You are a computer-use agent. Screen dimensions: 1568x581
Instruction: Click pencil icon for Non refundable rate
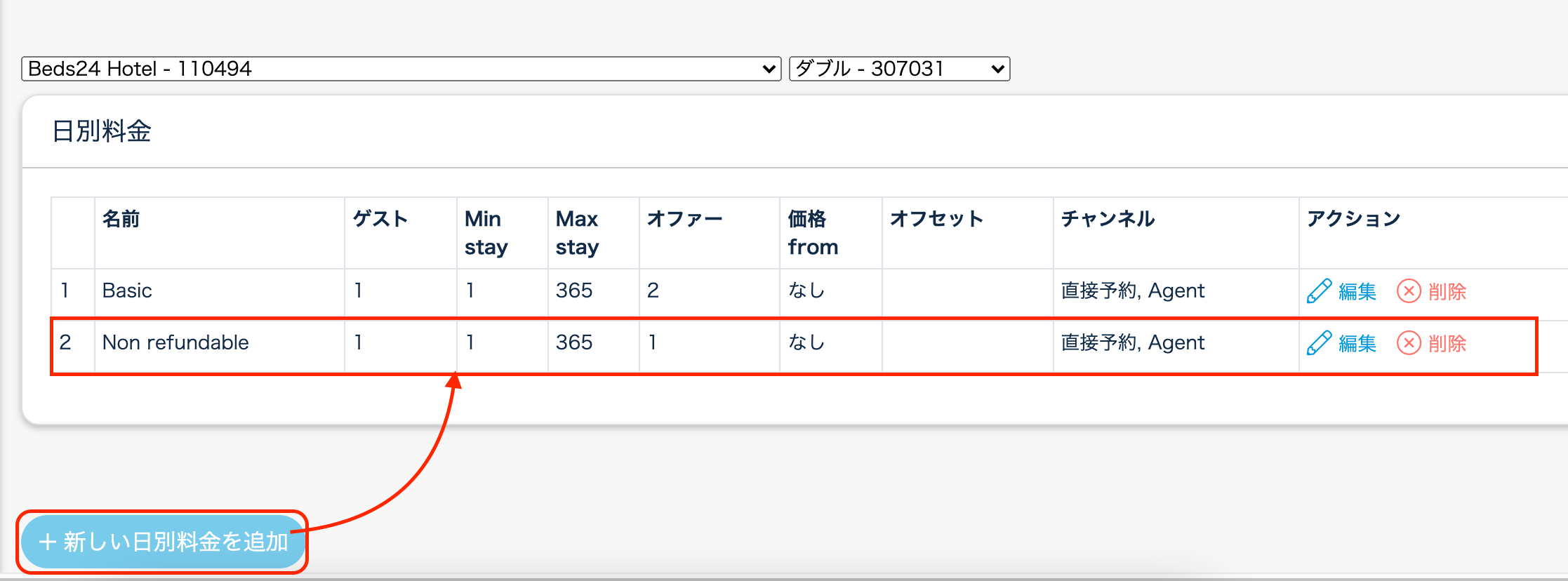point(1319,342)
